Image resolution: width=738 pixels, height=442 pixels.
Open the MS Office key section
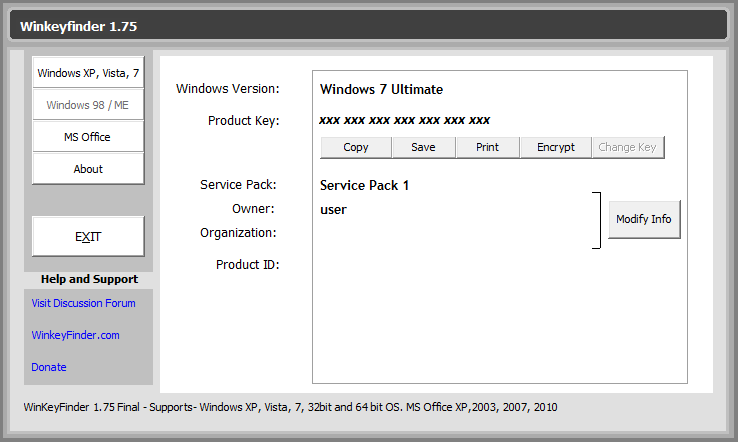click(x=88, y=137)
